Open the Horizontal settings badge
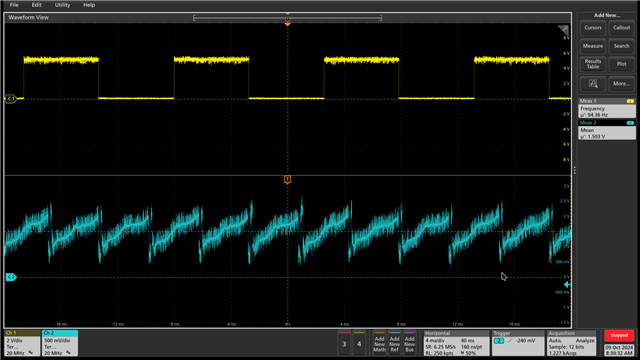Screen dimensions: 640x360 456,343
